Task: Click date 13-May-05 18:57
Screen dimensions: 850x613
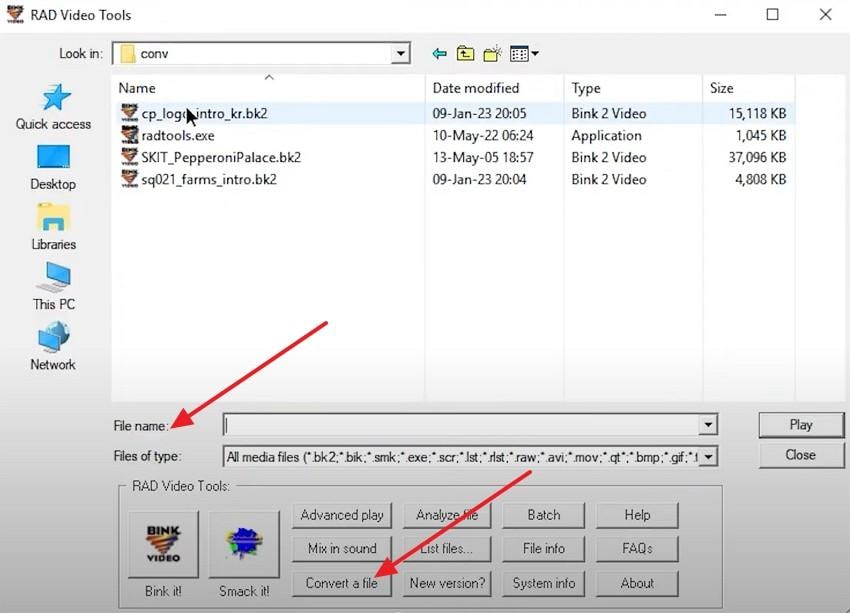Action: coord(482,157)
